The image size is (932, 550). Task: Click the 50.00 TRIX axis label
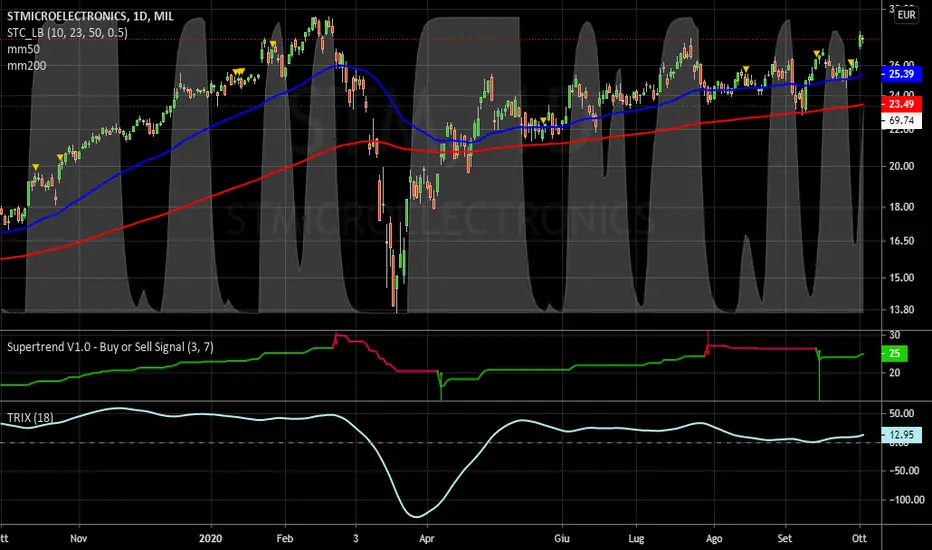pyautogui.click(x=901, y=413)
